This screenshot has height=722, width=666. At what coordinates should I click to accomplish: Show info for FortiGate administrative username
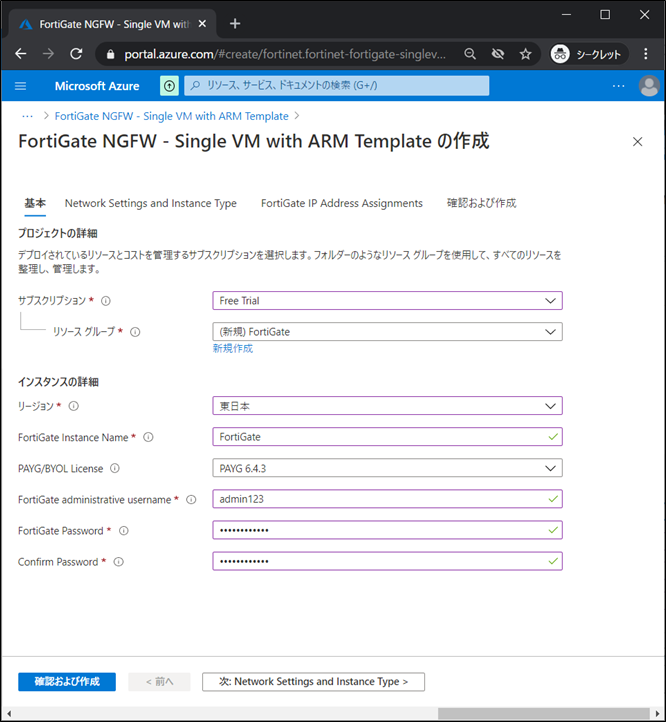coord(191,500)
